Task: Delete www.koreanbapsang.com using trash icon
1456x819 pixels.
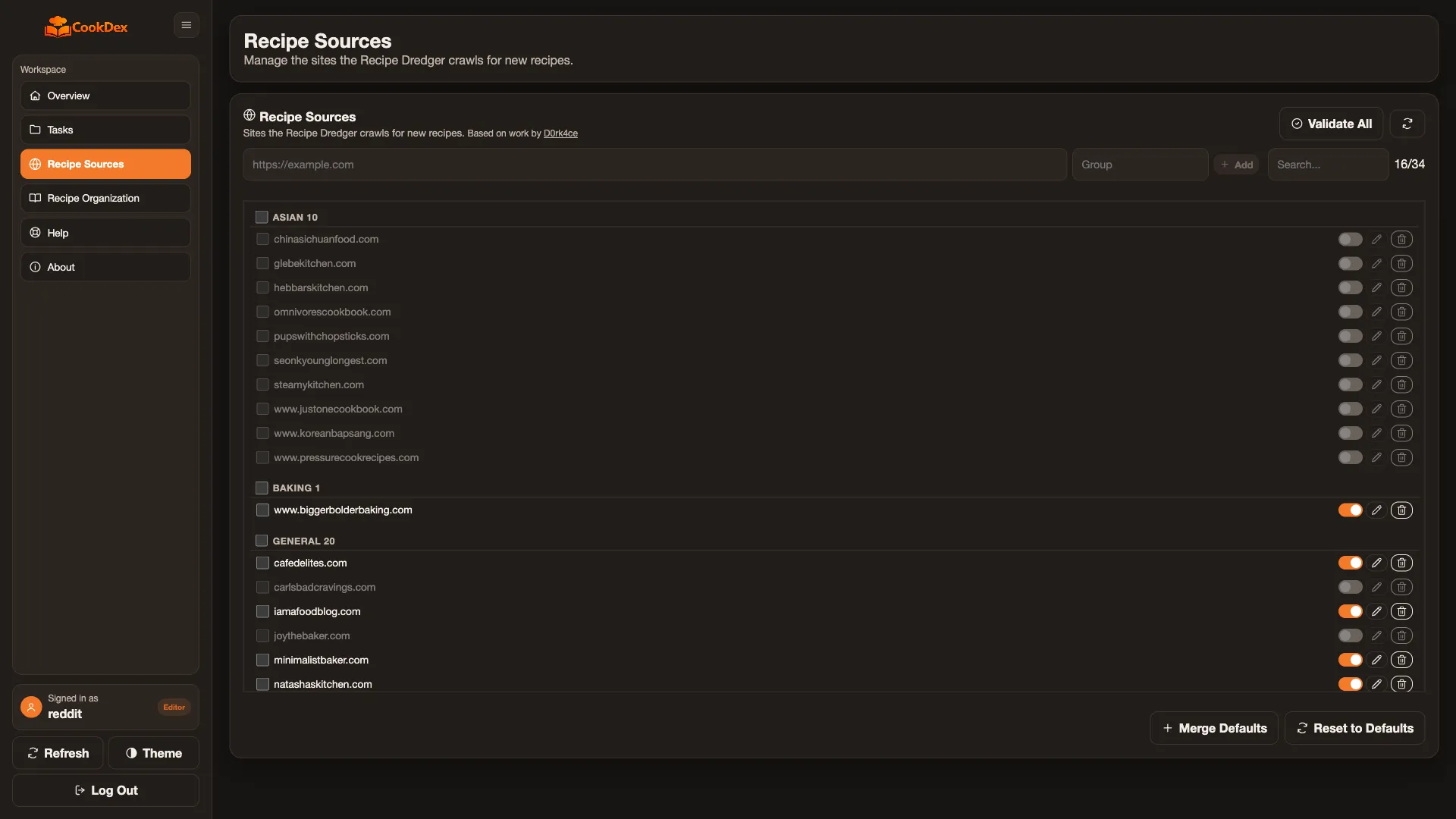Action: (x=1401, y=434)
